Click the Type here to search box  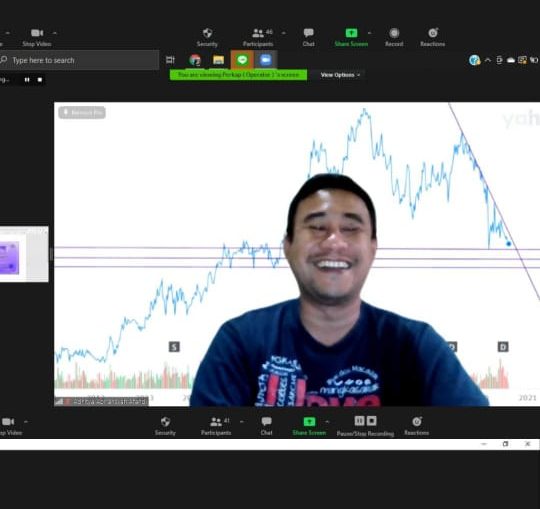click(x=79, y=60)
